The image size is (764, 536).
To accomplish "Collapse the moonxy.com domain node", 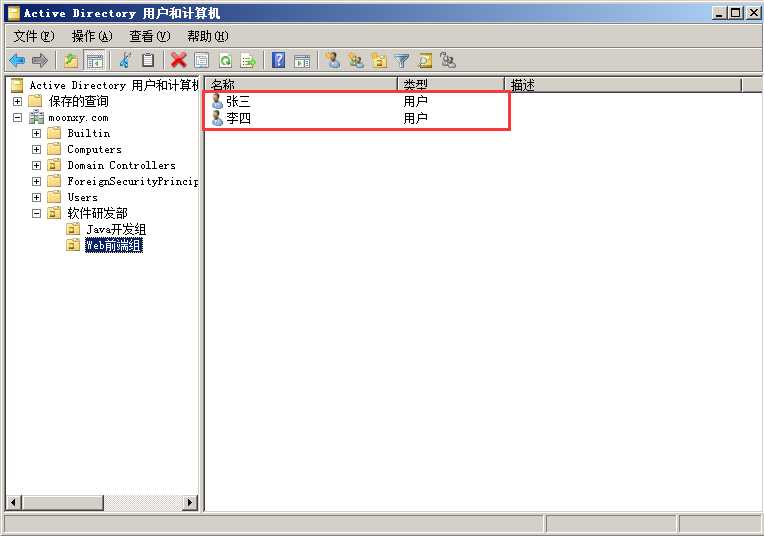I will tap(18, 117).
